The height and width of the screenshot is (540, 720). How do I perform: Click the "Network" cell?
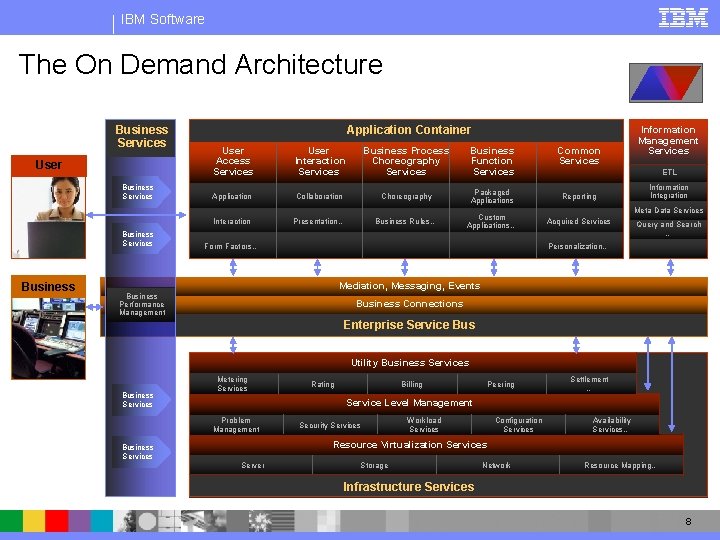498,465
